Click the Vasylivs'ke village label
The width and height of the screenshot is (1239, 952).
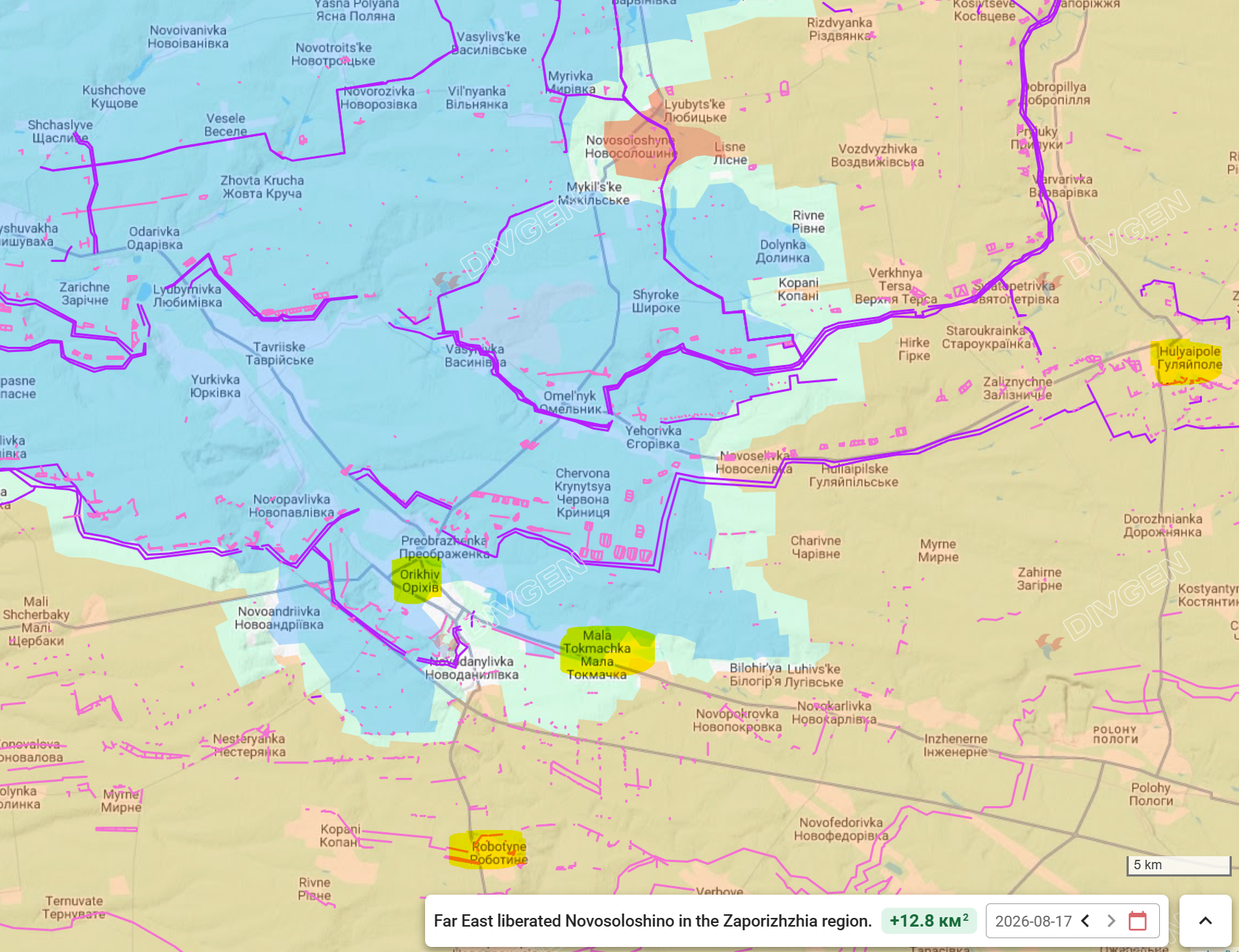coord(489,44)
